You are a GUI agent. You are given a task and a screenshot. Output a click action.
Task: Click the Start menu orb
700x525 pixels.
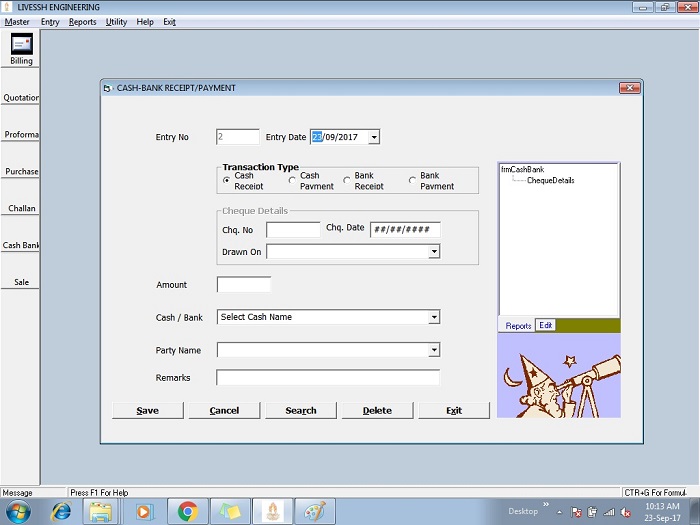tap(18, 511)
